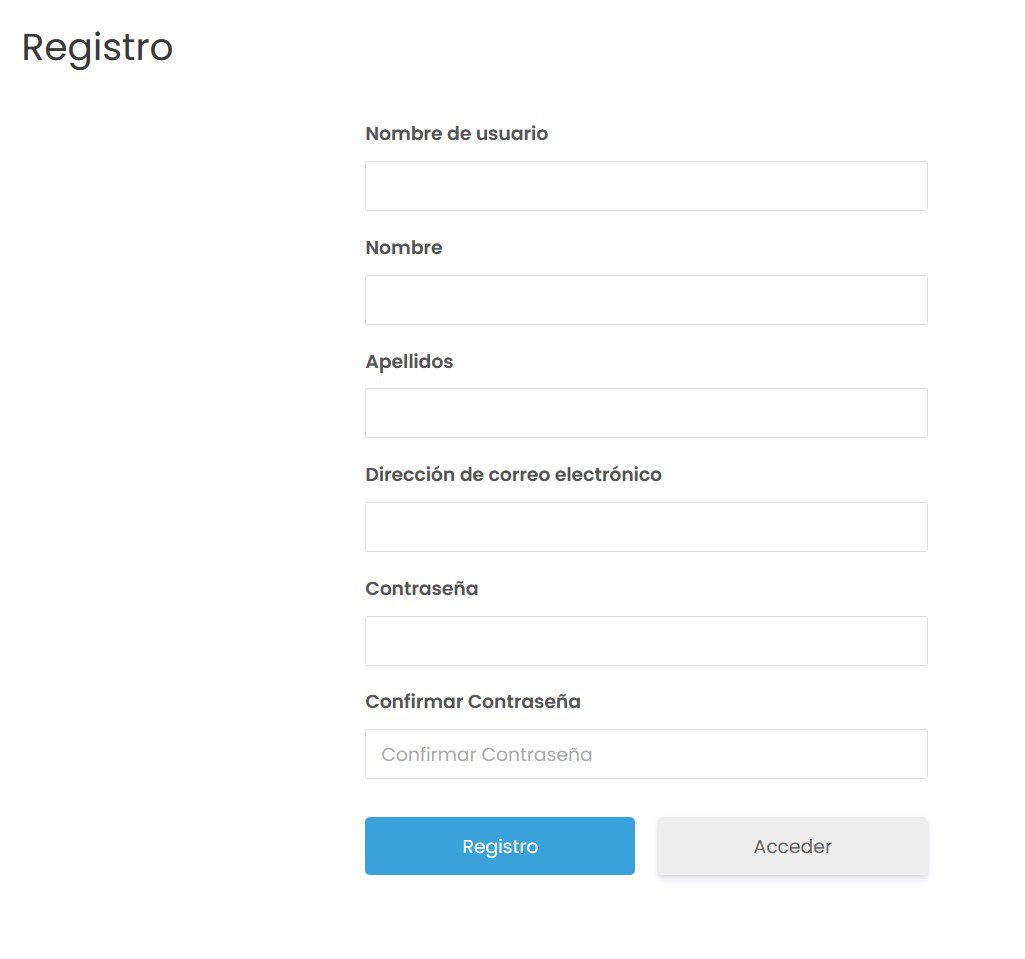This screenshot has height=959, width=1025.
Task: Click the "Apellidos" field label
Action: [409, 361]
